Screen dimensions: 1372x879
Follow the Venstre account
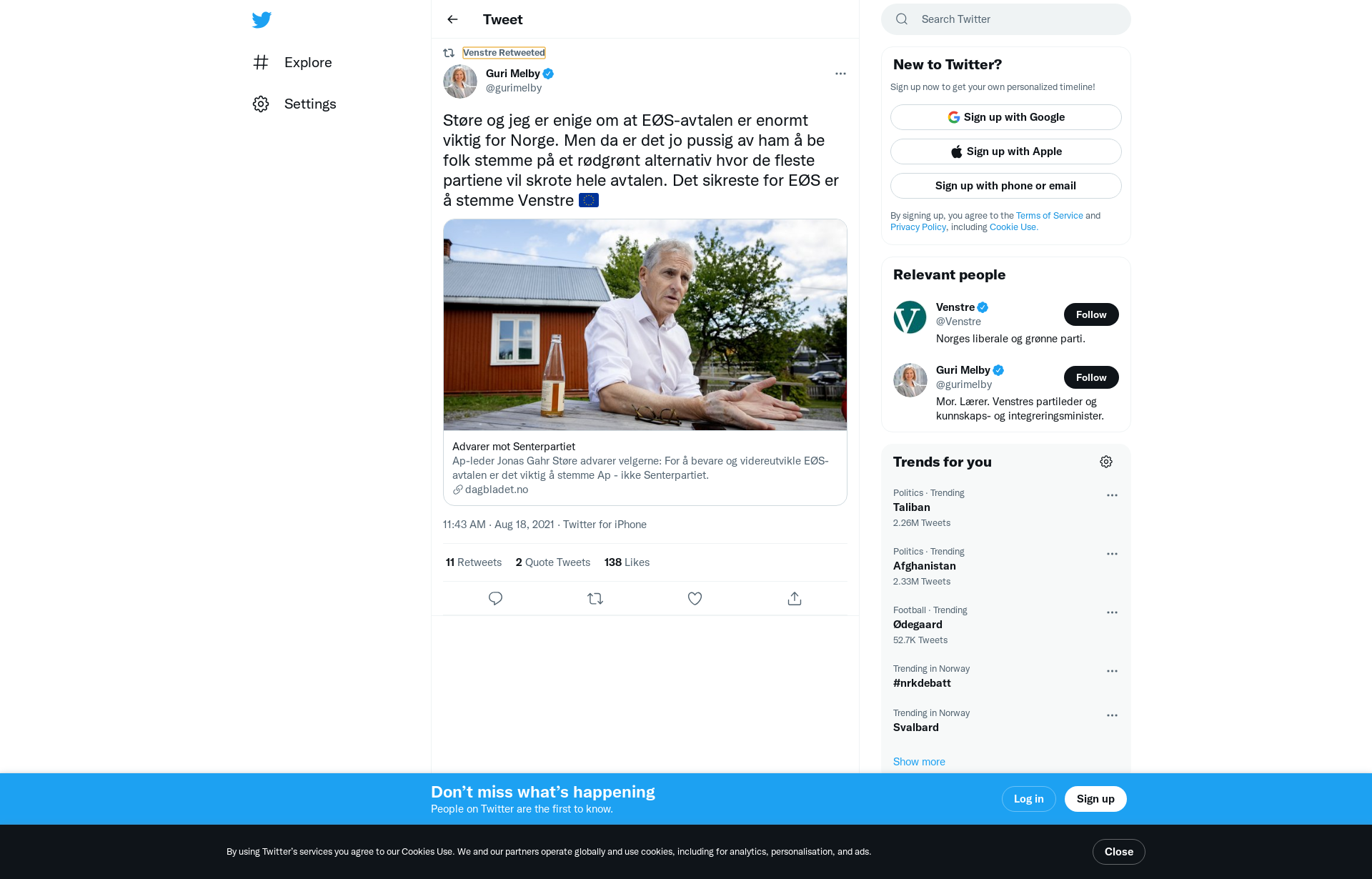(1091, 314)
